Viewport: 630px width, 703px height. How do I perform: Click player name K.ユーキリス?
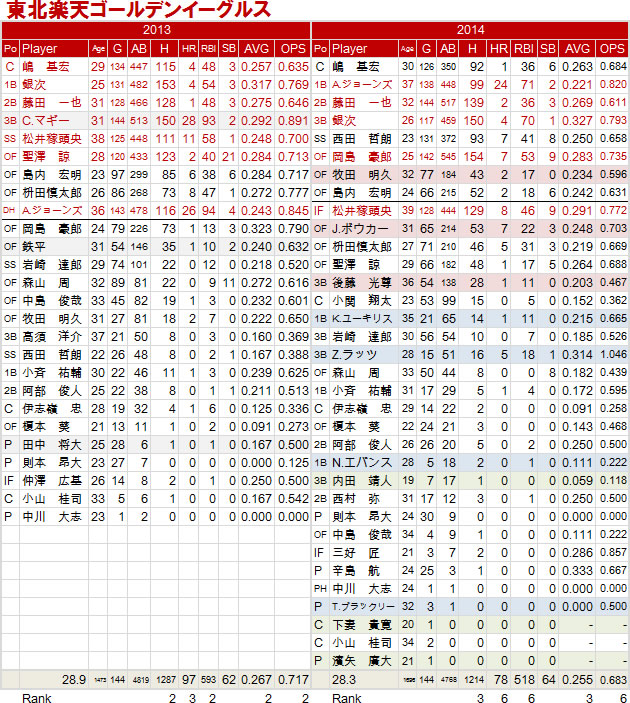tap(362, 319)
